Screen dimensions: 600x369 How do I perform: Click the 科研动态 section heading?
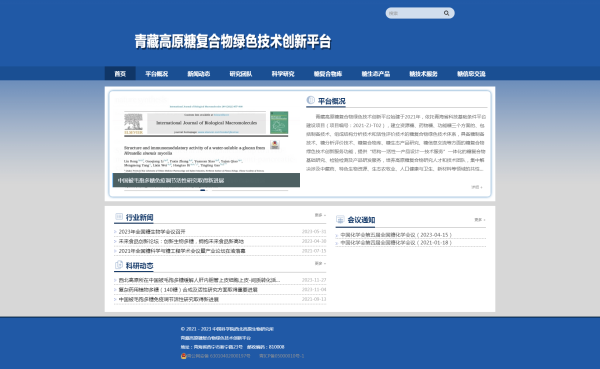coord(139,266)
